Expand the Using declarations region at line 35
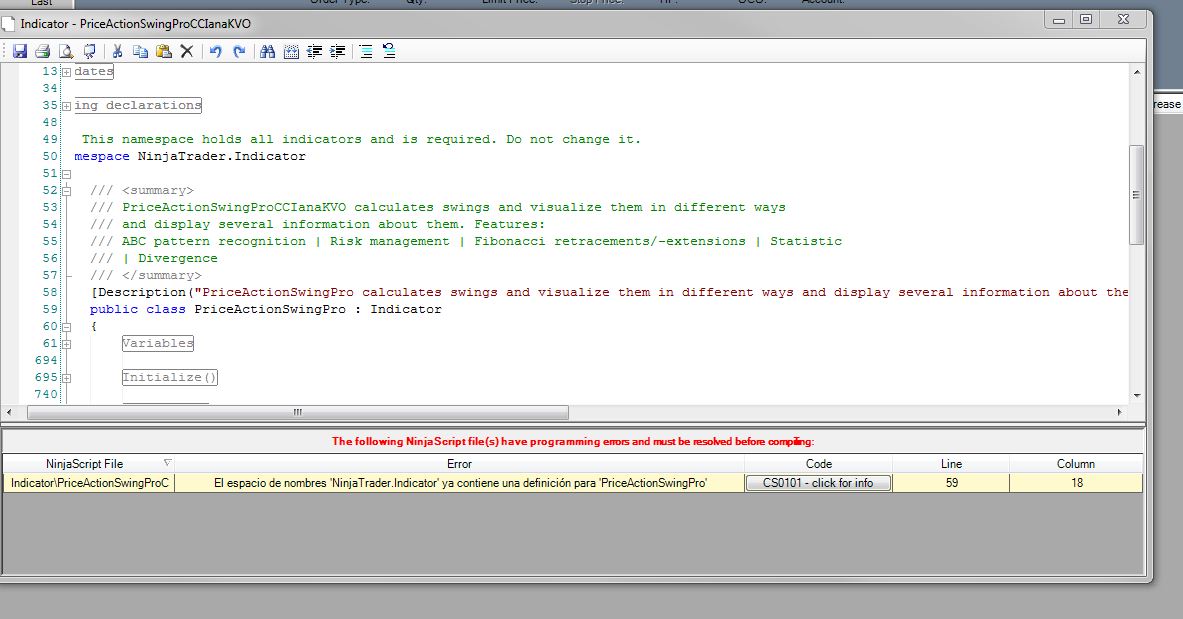Viewport: 1183px width, 619px height. 66,106
